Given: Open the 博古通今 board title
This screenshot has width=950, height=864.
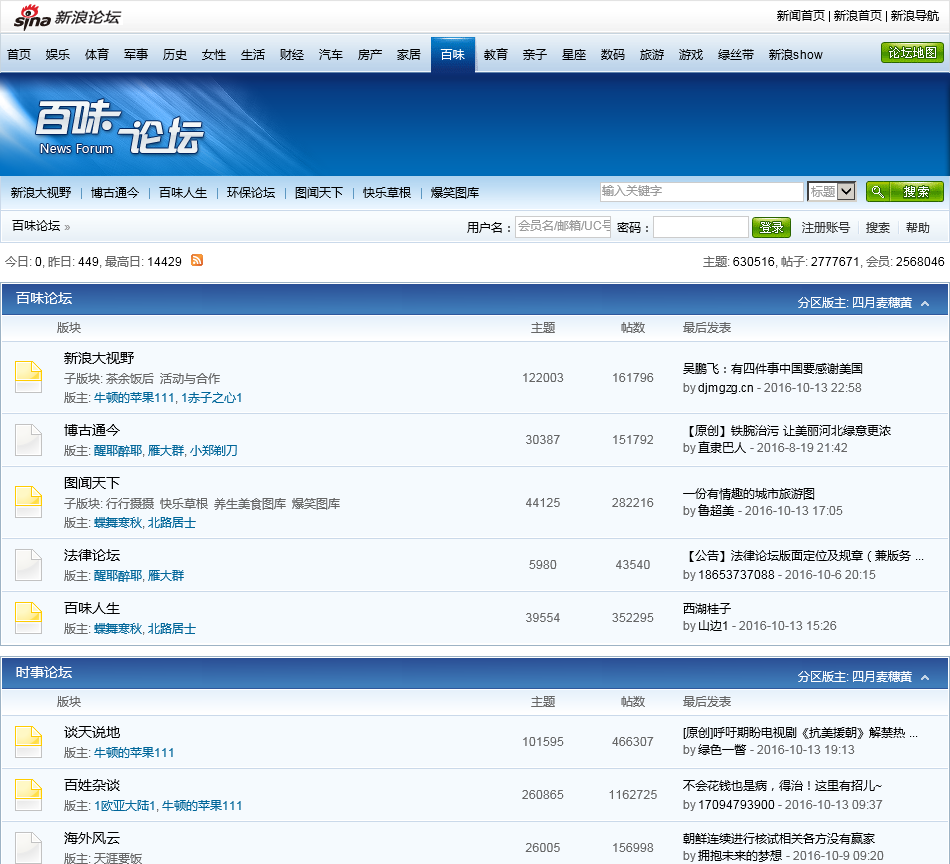Looking at the screenshot, I should [91, 430].
